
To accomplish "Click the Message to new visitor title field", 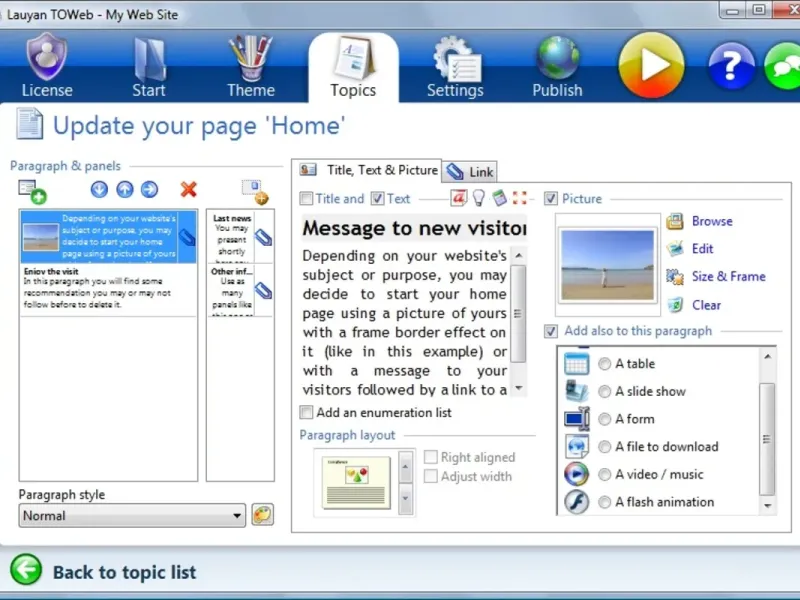I will click(414, 228).
